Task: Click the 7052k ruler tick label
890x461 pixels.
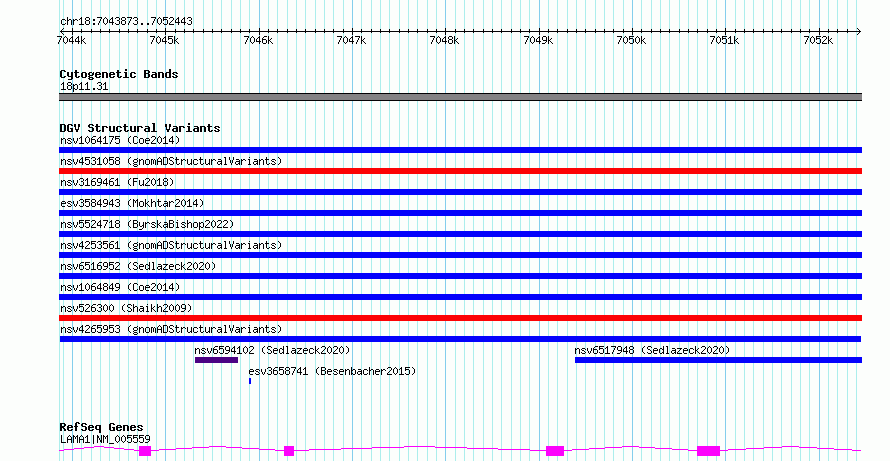Action: pyautogui.click(x=818, y=40)
